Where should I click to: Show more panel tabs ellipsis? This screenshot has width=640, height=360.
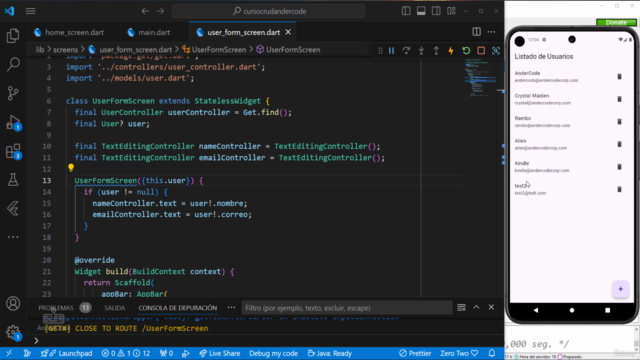point(231,308)
